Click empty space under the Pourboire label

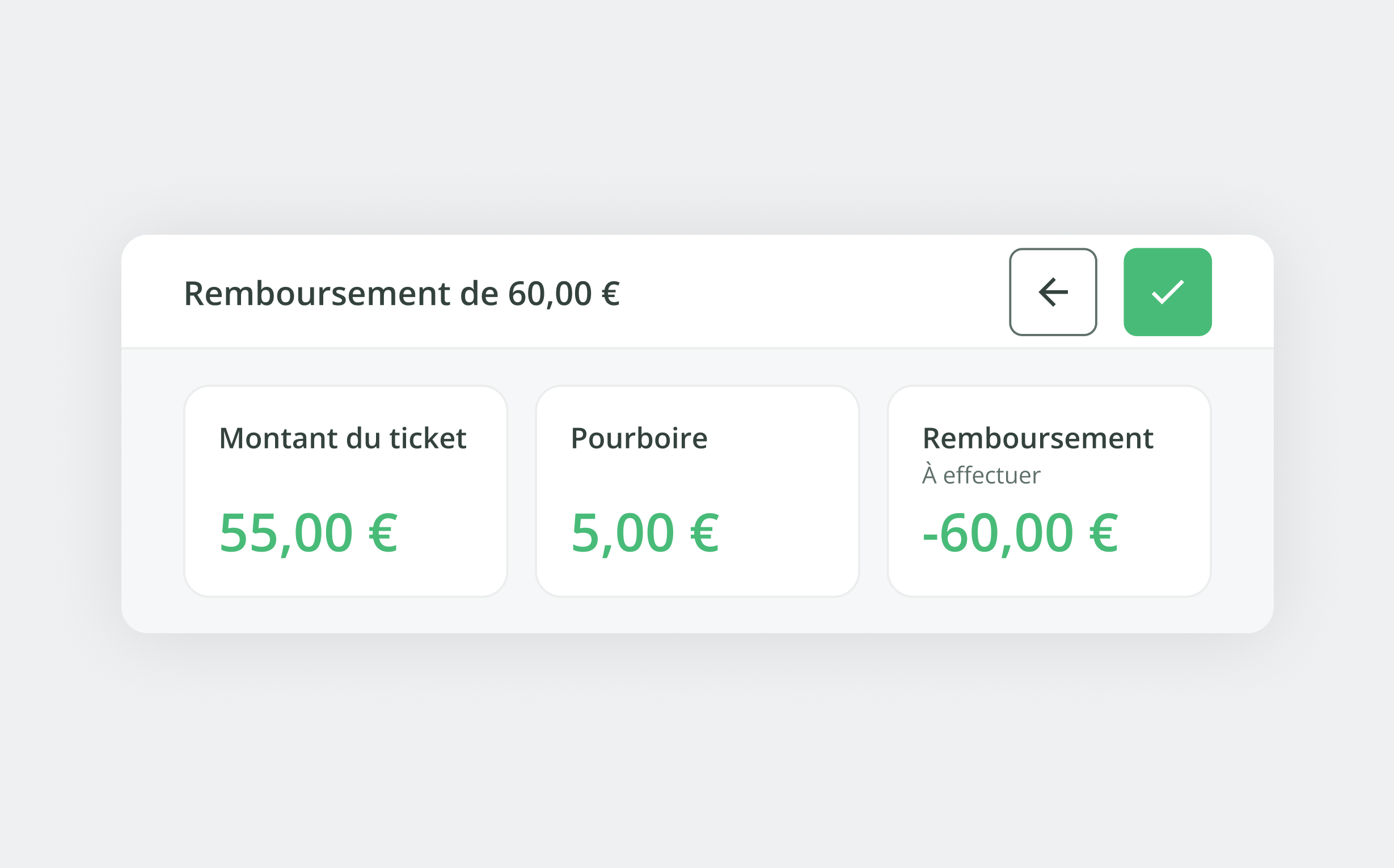click(x=697, y=477)
